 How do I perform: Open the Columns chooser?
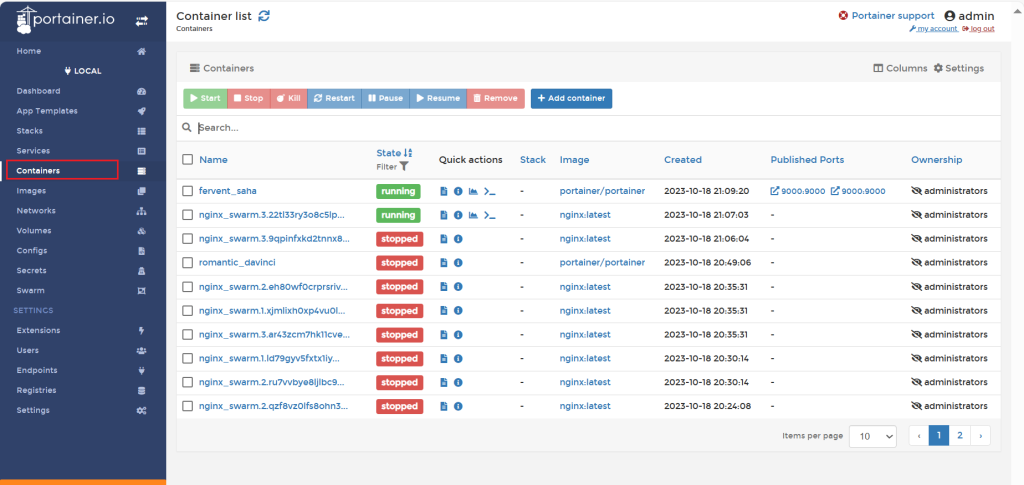coord(900,68)
